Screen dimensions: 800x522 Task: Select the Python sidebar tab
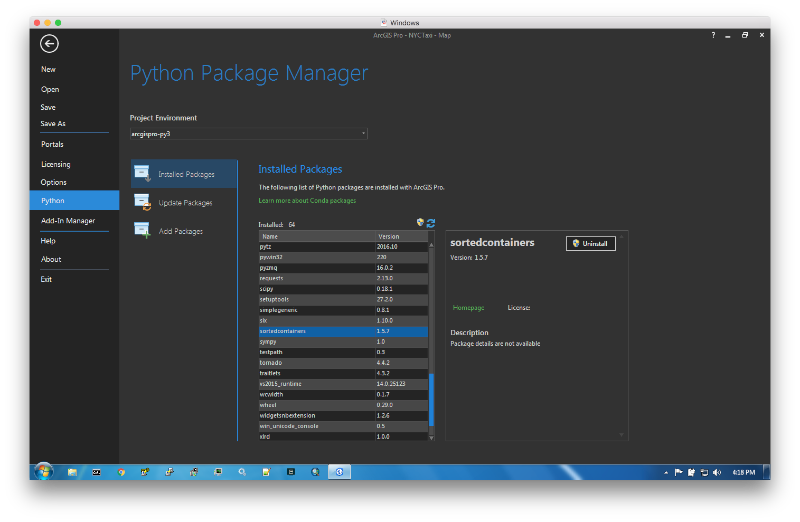[74, 201]
